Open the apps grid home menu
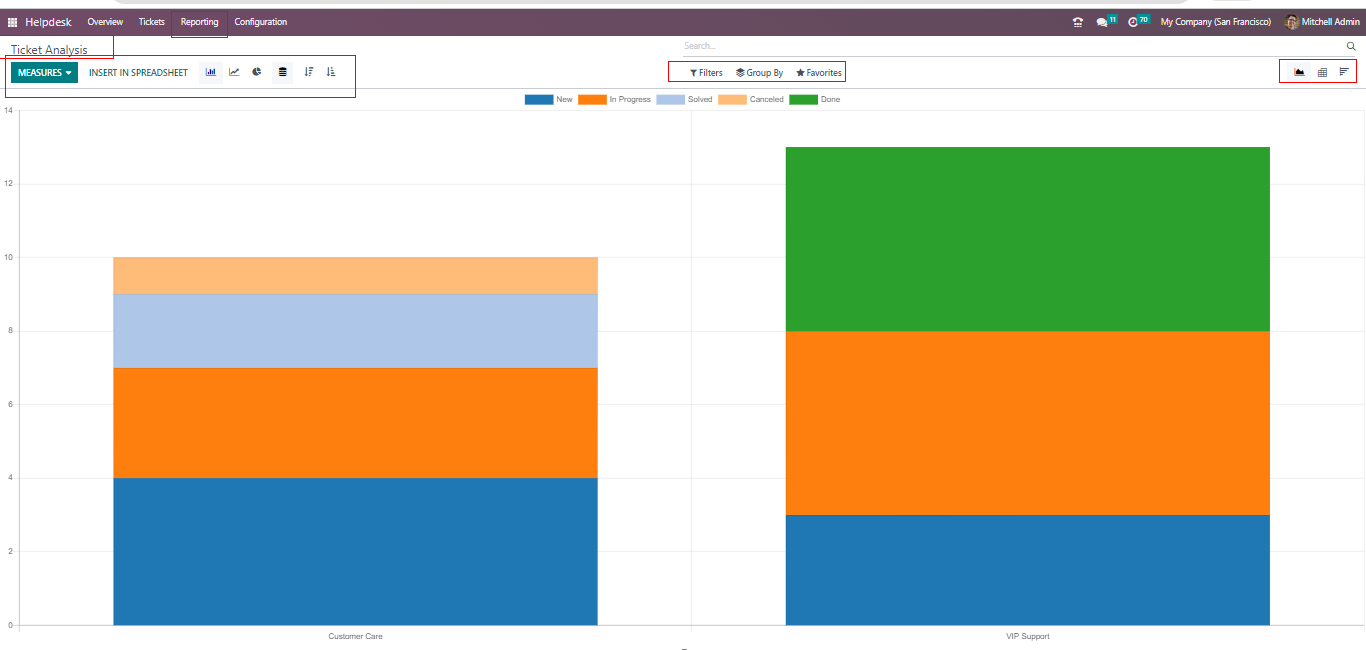Image resolution: width=1366 pixels, height=650 pixels. point(13,22)
